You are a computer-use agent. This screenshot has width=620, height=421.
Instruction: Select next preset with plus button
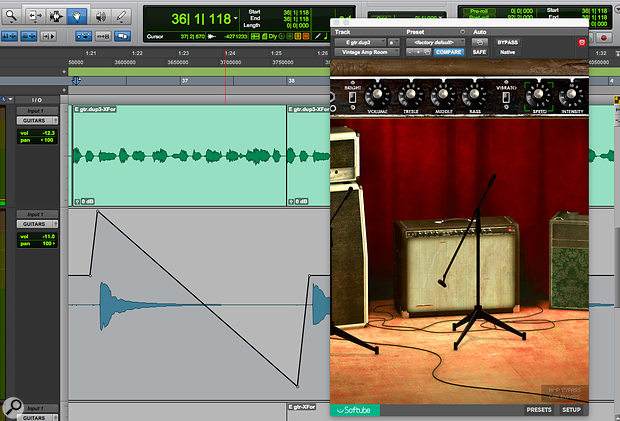pyautogui.click(x=418, y=52)
